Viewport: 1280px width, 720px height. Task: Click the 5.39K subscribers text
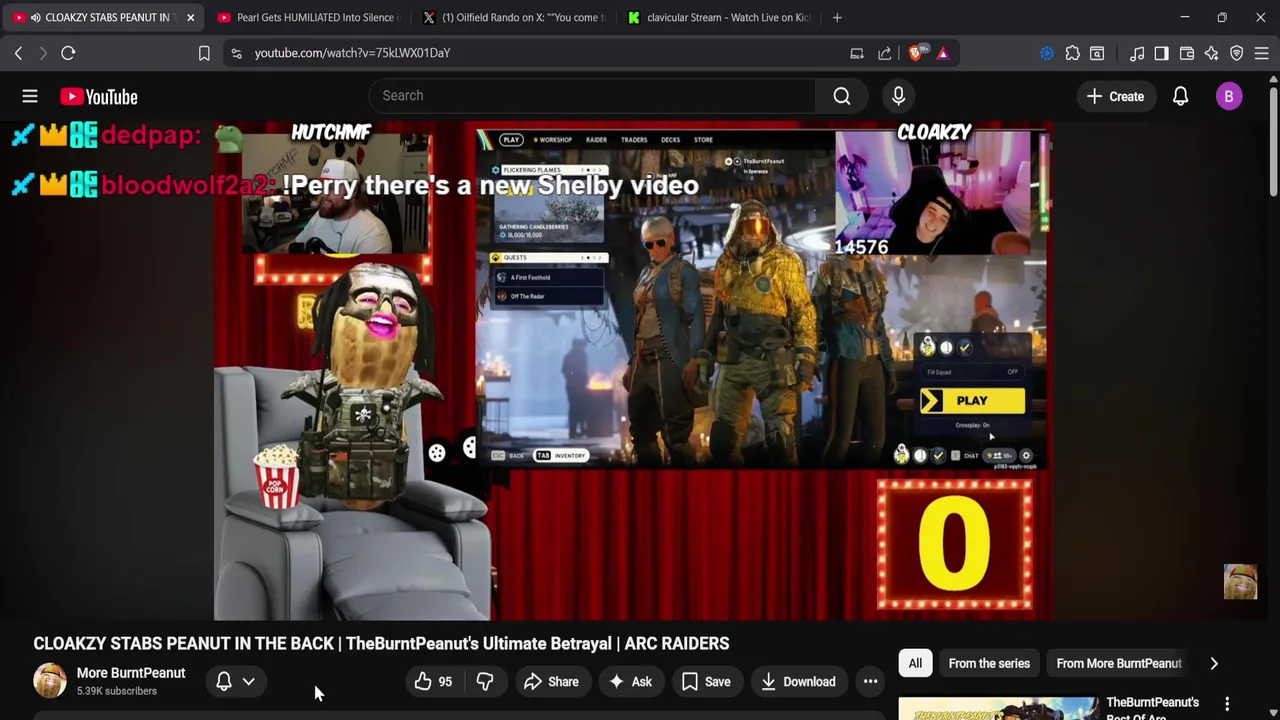tap(117, 691)
